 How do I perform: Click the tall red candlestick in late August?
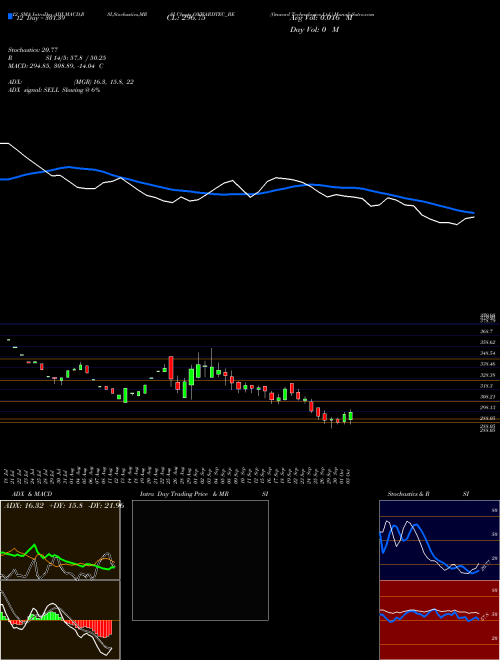pos(171,368)
